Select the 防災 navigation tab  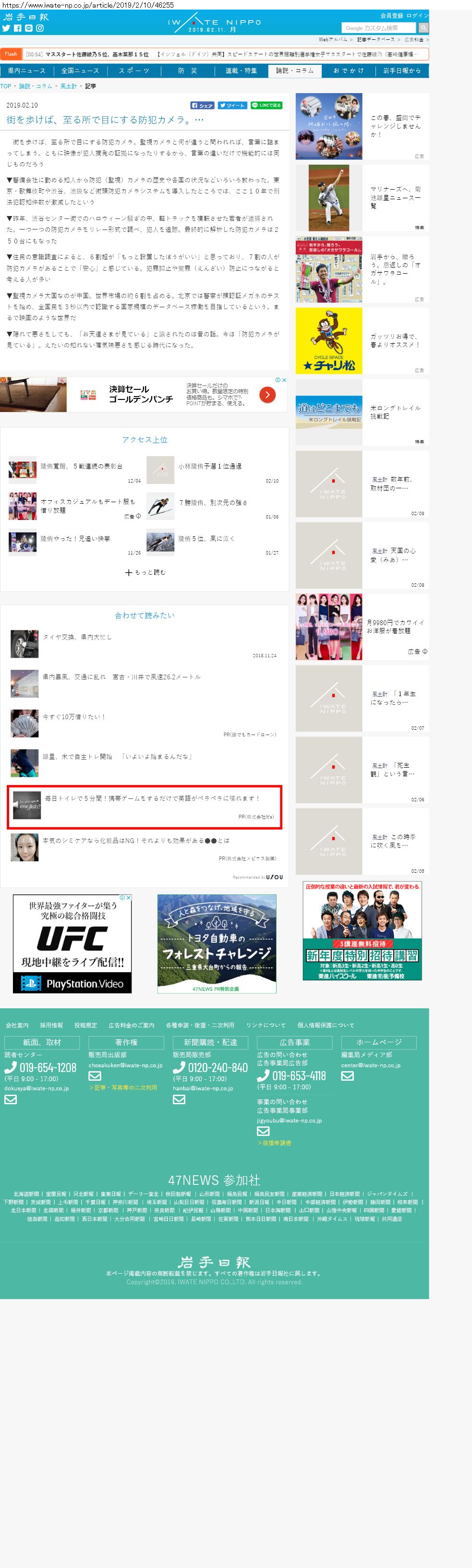(188, 71)
